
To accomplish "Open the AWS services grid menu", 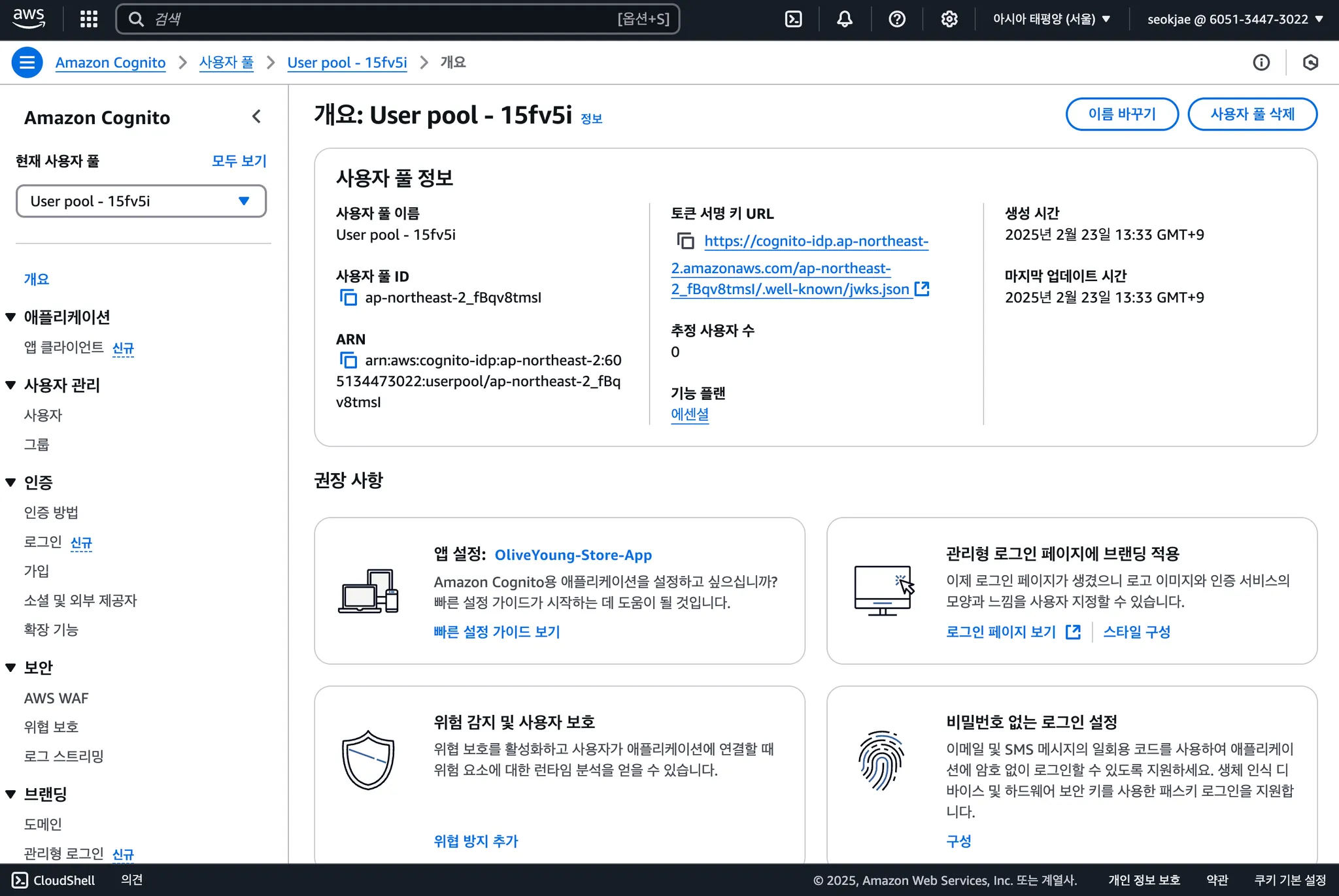I will [x=89, y=19].
